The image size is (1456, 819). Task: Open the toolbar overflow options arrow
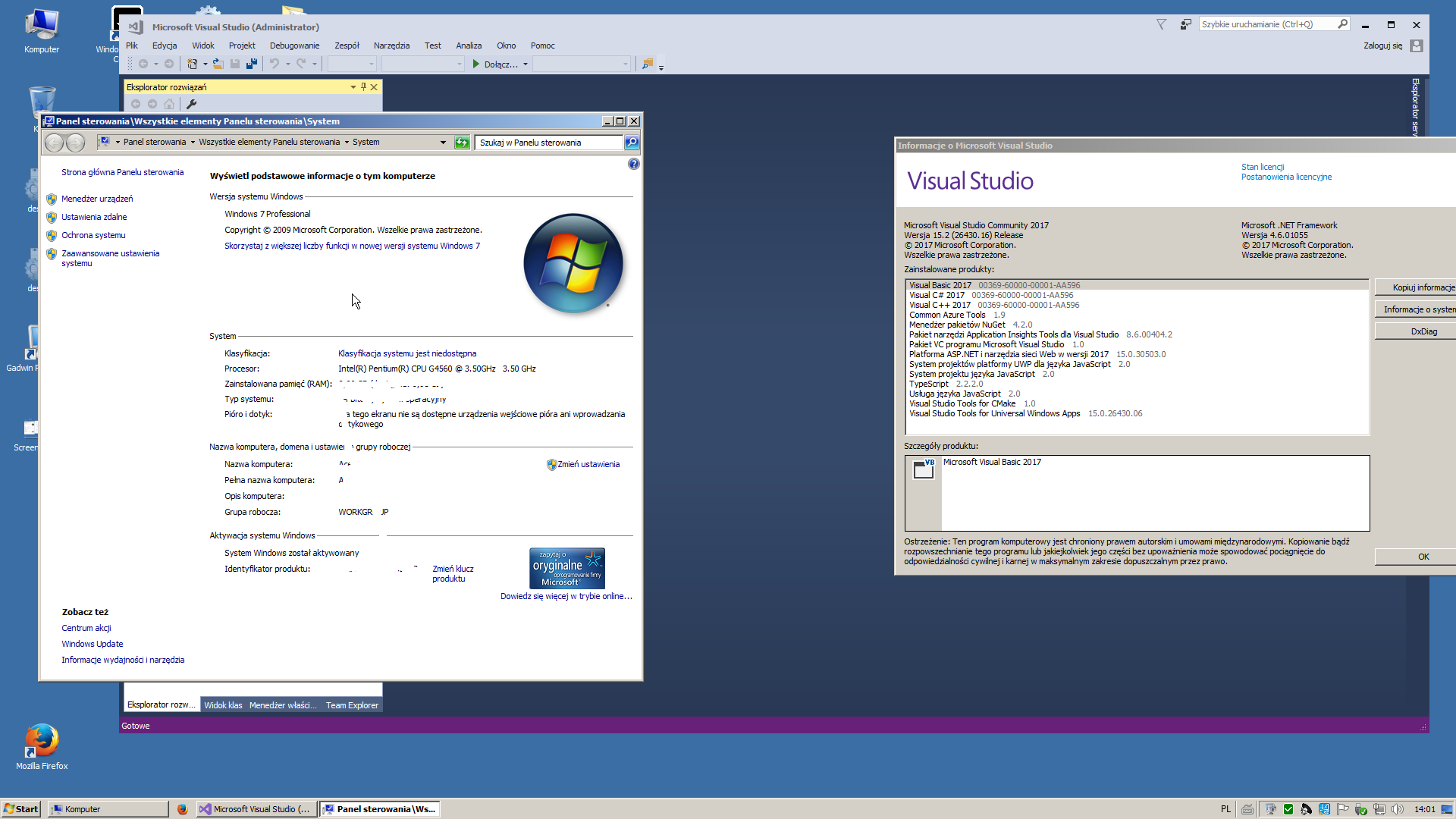(661, 67)
